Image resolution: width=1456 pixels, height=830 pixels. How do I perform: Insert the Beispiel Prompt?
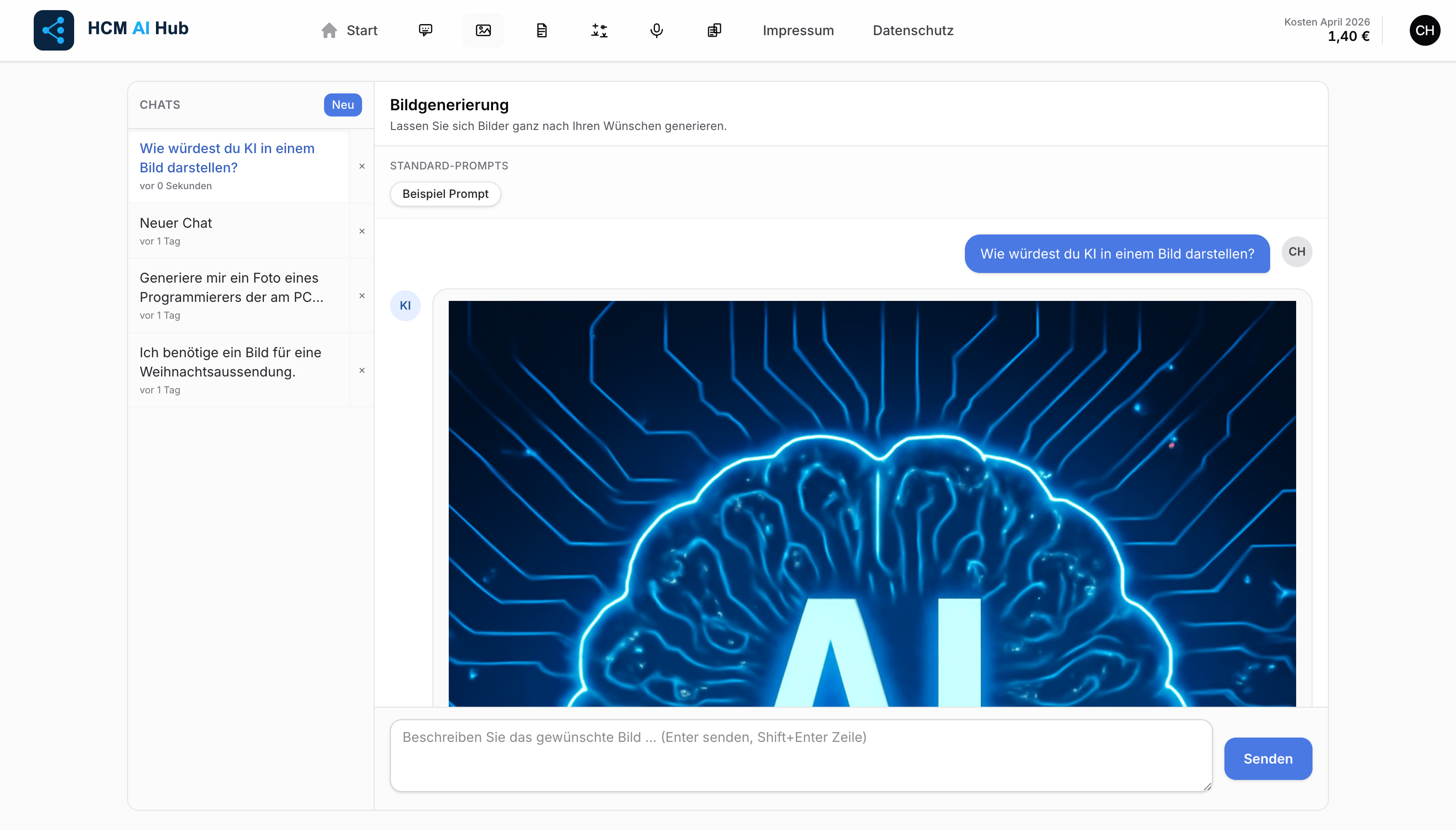(x=445, y=194)
